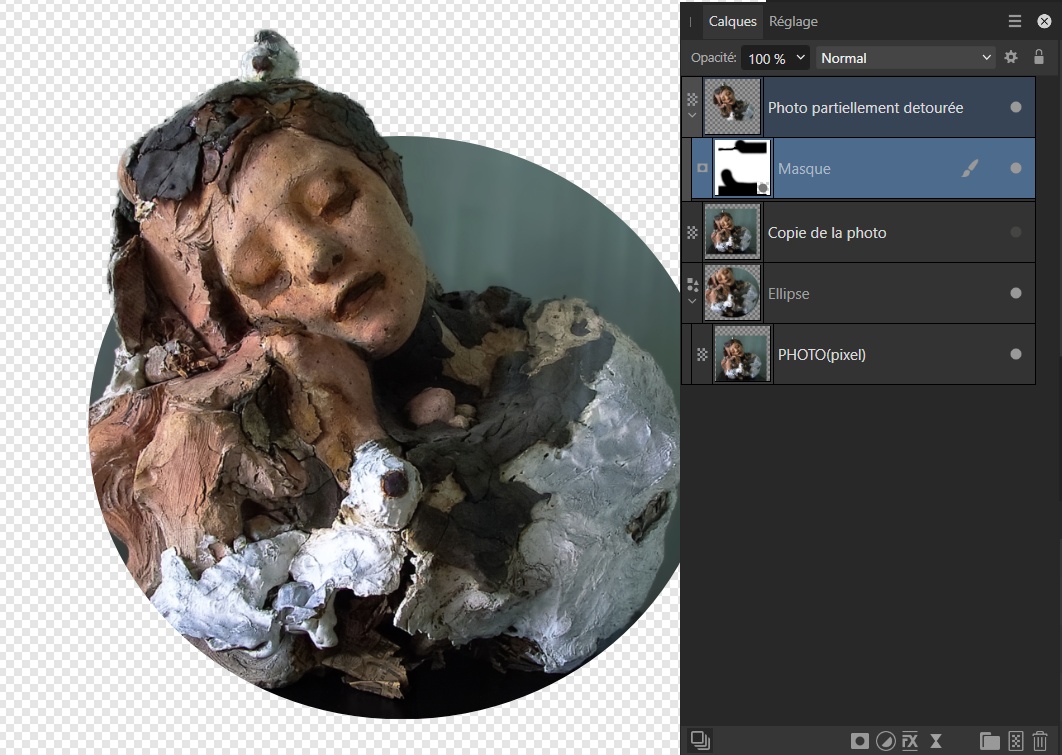Click the Ellipse layer thumbnail
1062x755 pixels.
(732, 293)
